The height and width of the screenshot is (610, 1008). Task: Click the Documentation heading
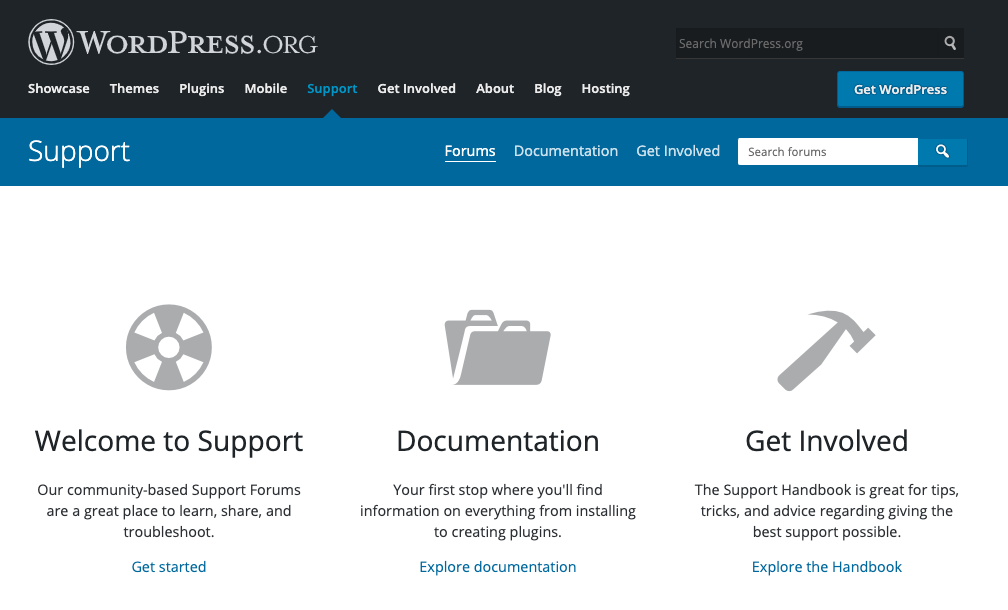(498, 442)
